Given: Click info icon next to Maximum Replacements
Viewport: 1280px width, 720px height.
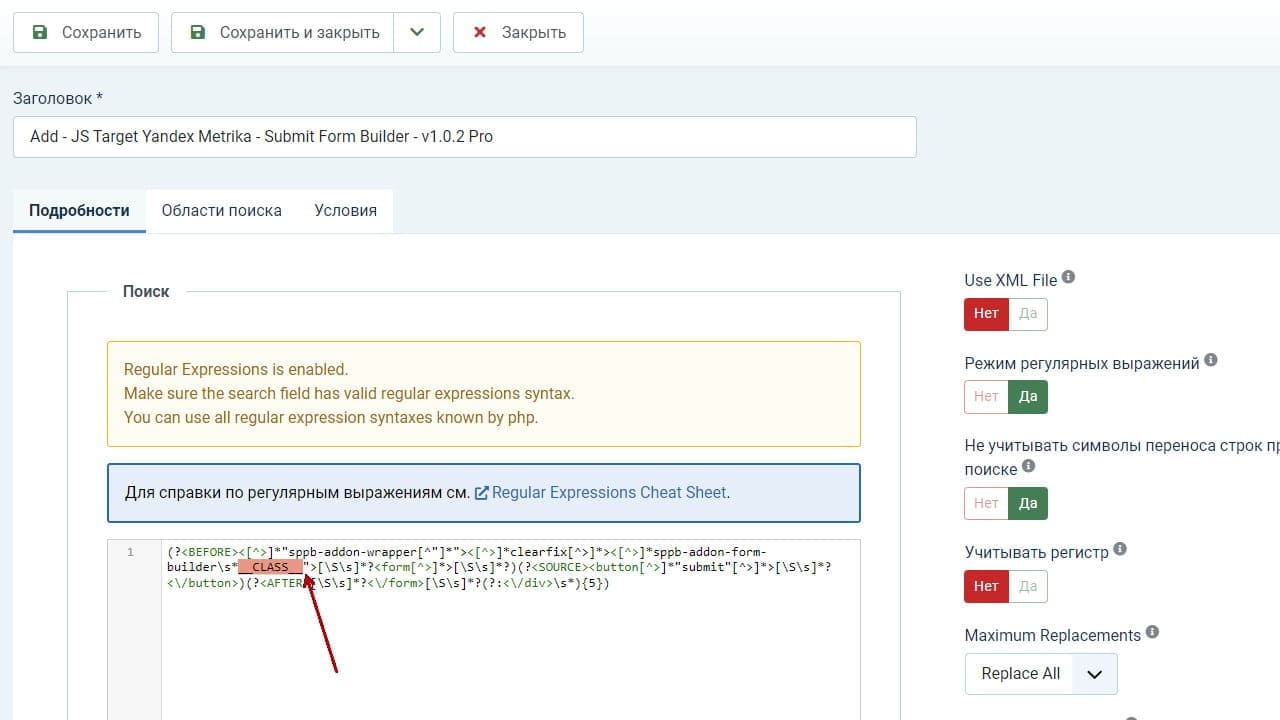Looking at the screenshot, I should (1152, 632).
